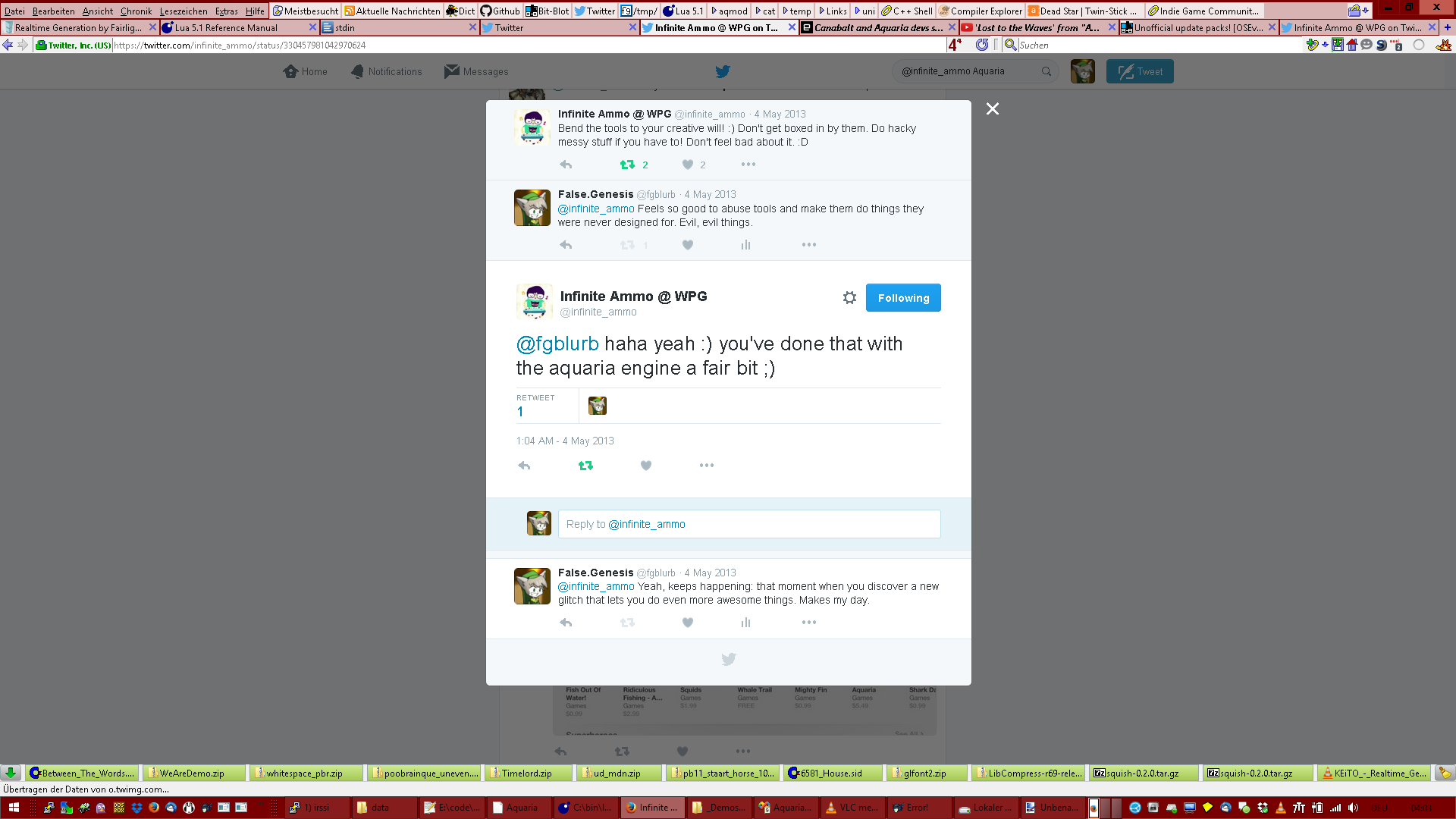Retweet the 'Yeah, keeps happening' tweet
Screen dimensions: 1456x819
(x=627, y=623)
